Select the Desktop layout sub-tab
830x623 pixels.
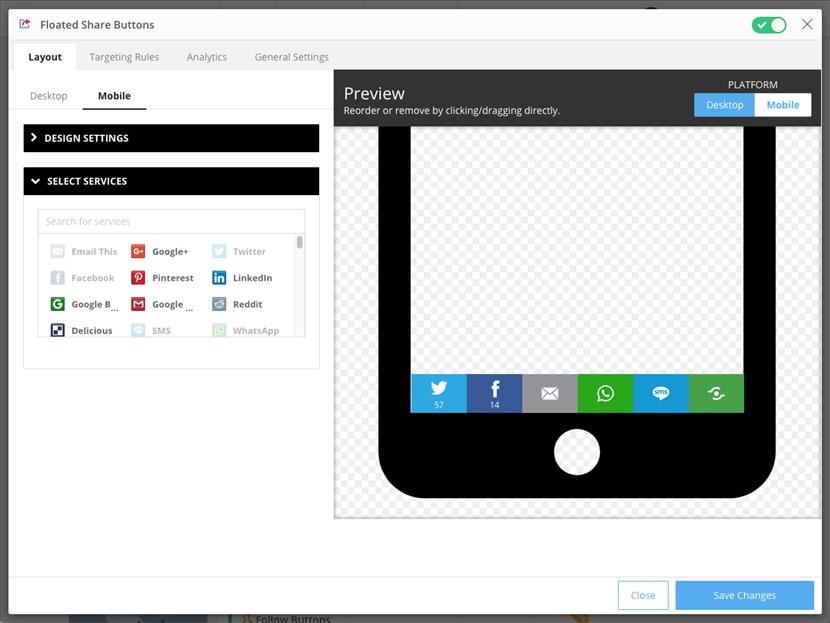[49, 96]
